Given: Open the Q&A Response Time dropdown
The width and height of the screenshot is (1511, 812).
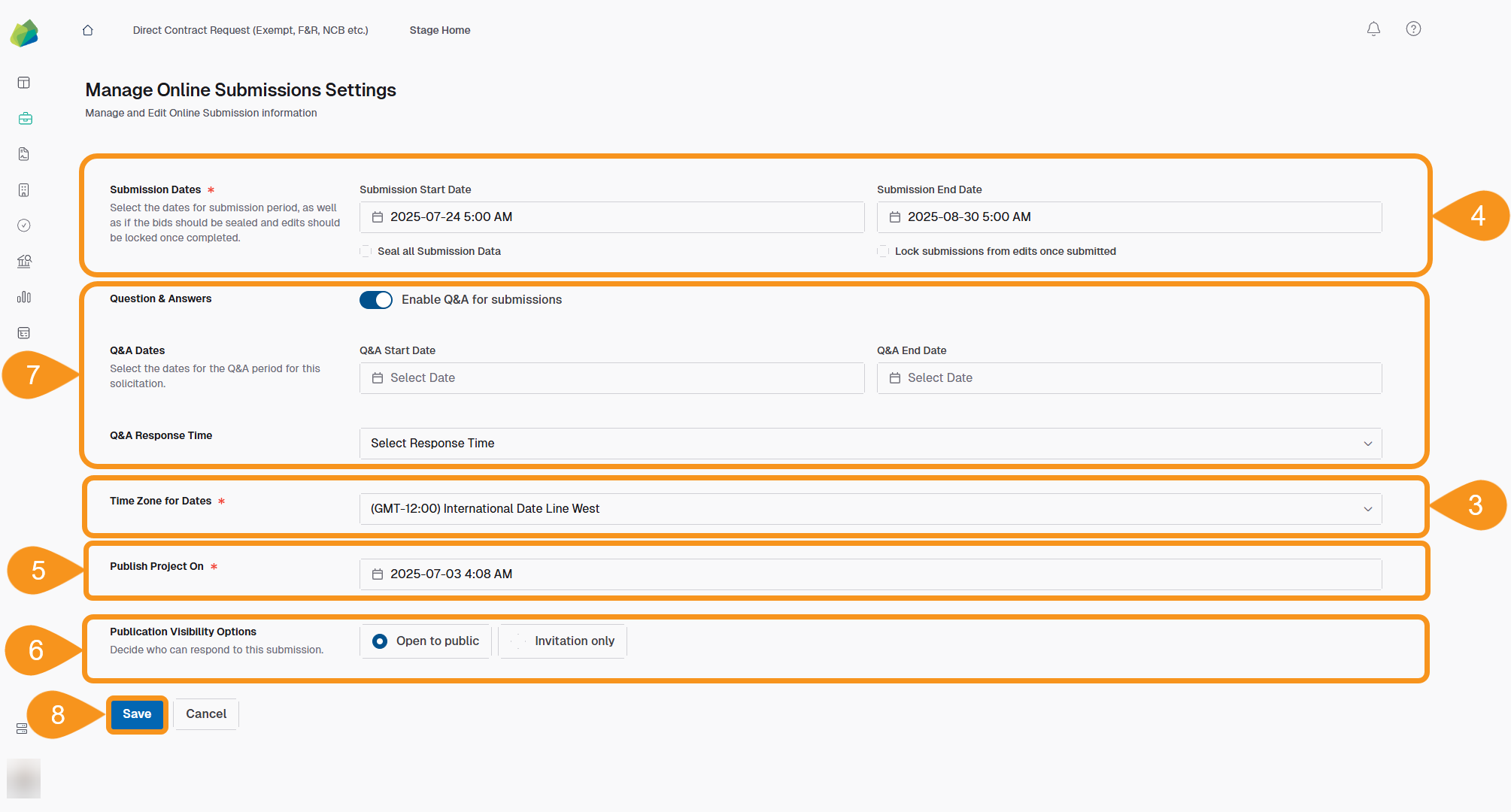Looking at the screenshot, I should click(x=869, y=444).
